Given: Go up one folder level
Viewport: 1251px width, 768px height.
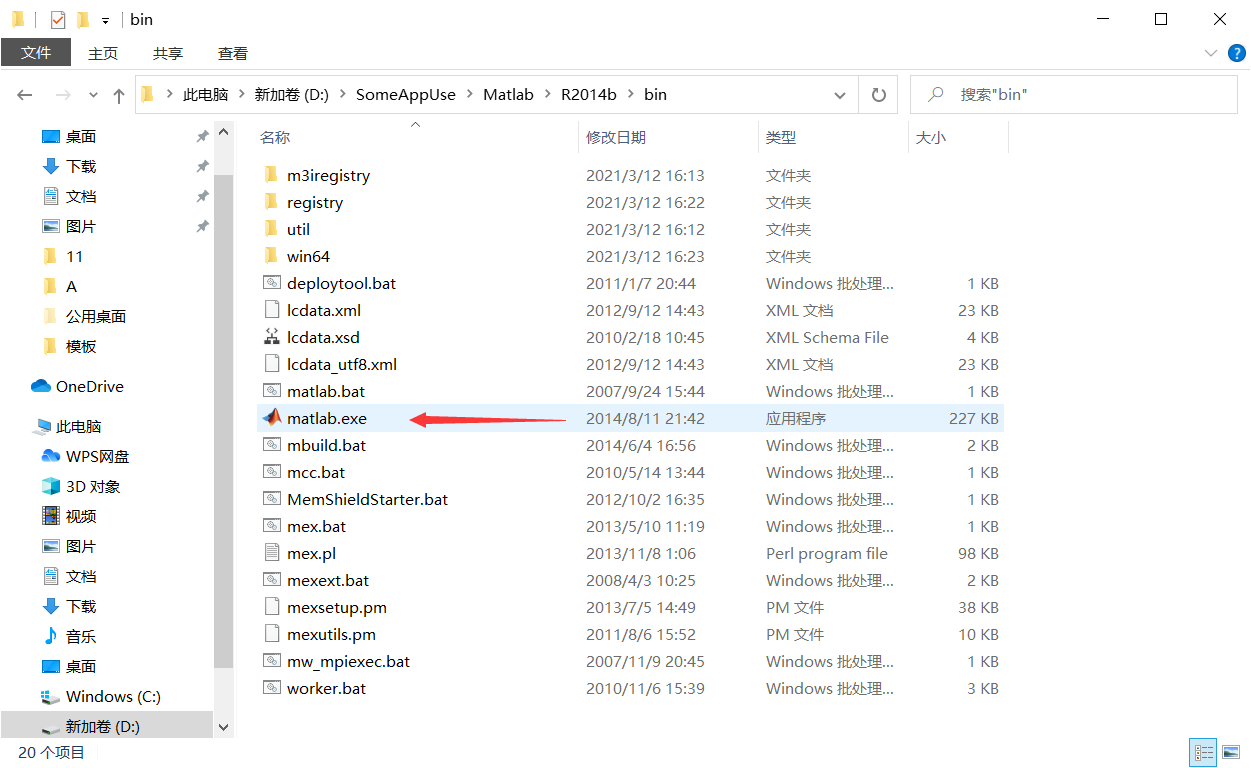Looking at the screenshot, I should click(x=119, y=95).
